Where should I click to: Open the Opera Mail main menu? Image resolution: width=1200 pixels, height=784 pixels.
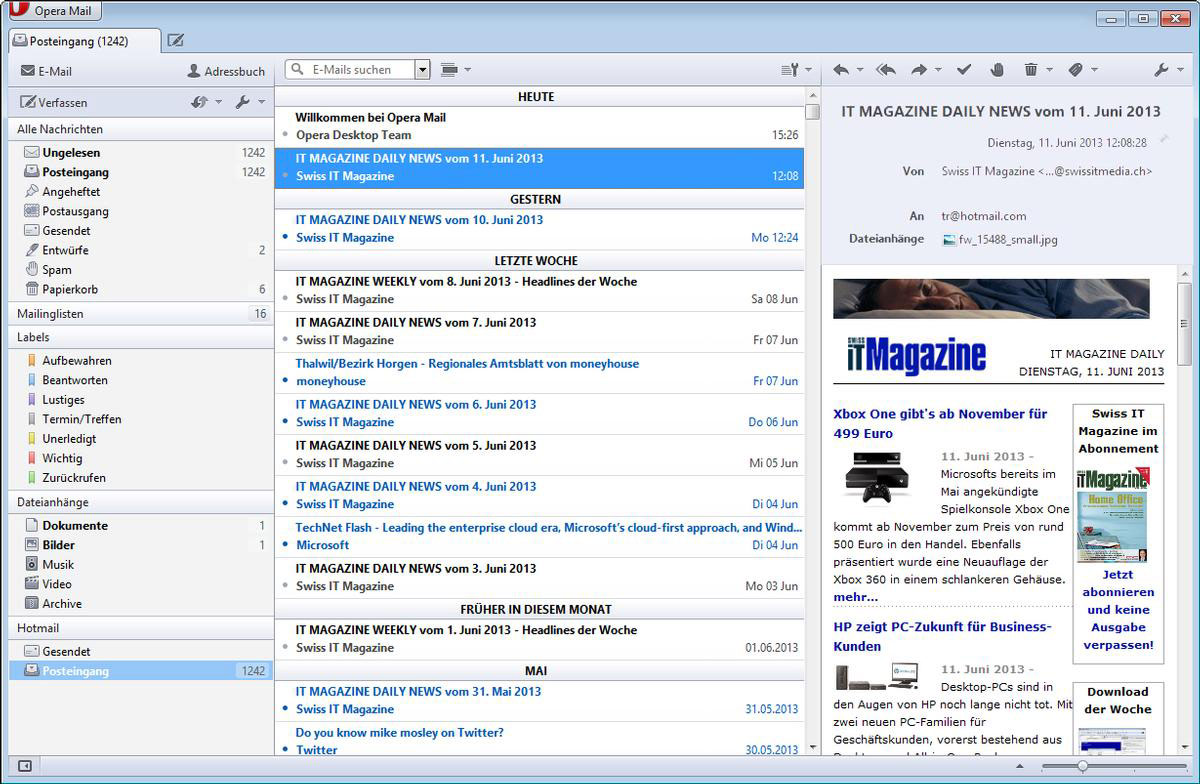54,11
